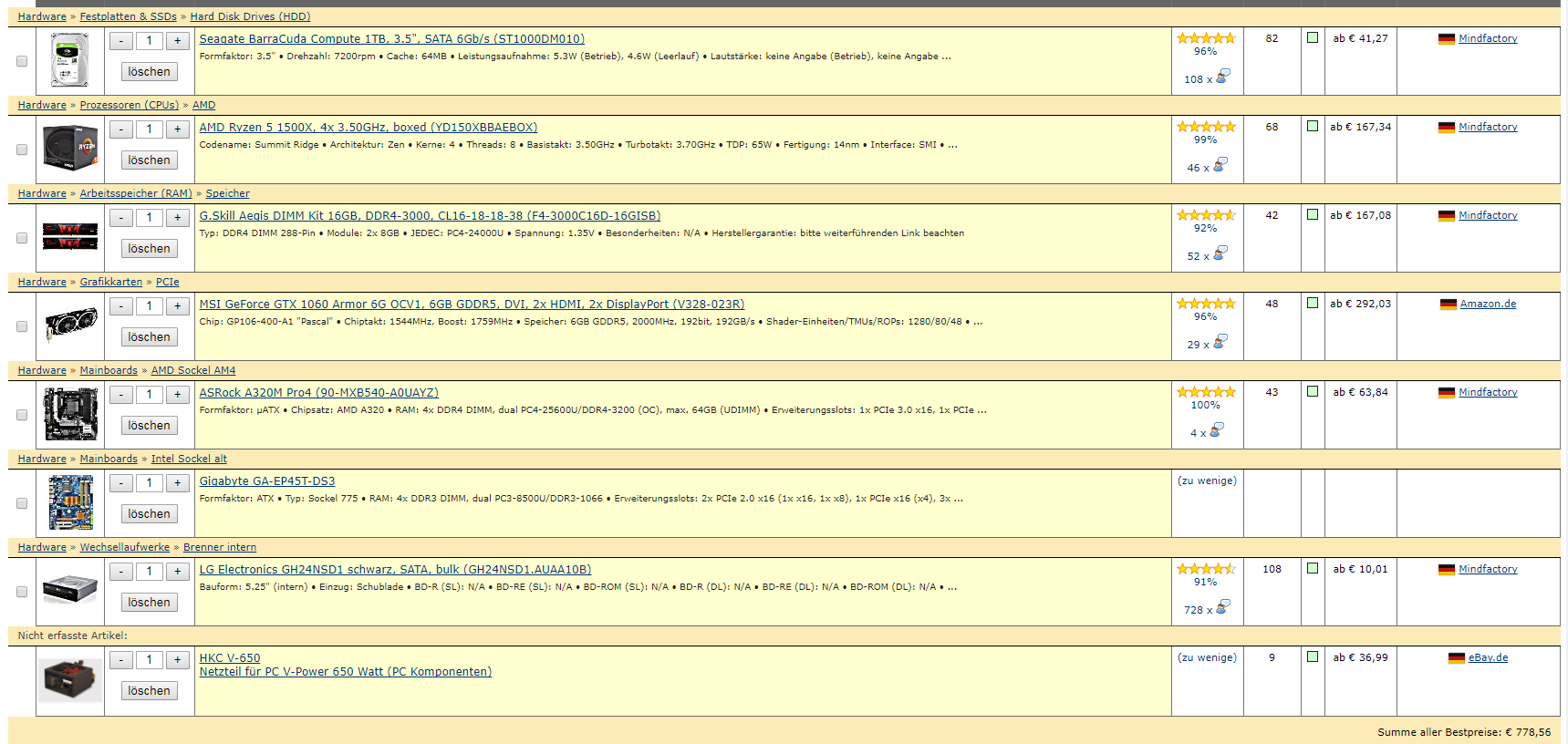Viewport: 1568px width, 744px height.
Task: Click quantity field of Seagate BarraCuda
Action: pyautogui.click(x=150, y=41)
